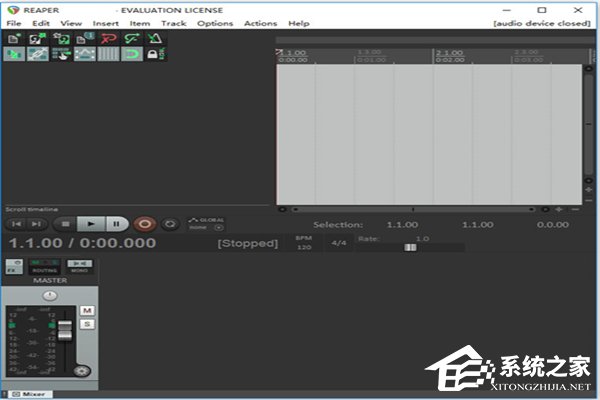Click the Open Project toolbar icon
This screenshot has height=400, width=600.
pos(38,39)
